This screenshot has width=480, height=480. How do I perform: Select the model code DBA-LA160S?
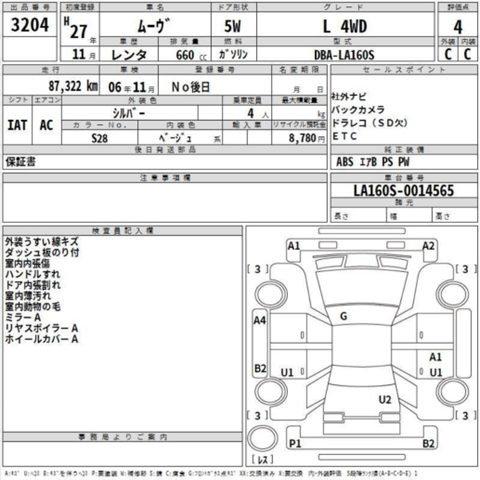[344, 55]
